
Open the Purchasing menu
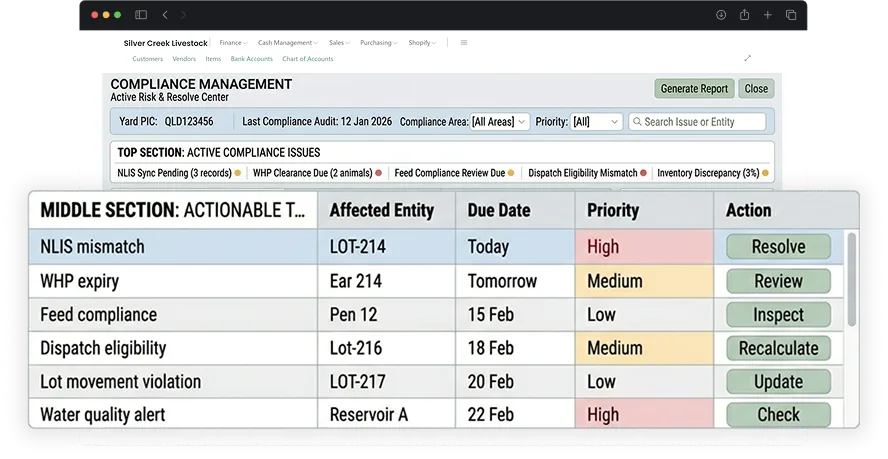pos(379,42)
